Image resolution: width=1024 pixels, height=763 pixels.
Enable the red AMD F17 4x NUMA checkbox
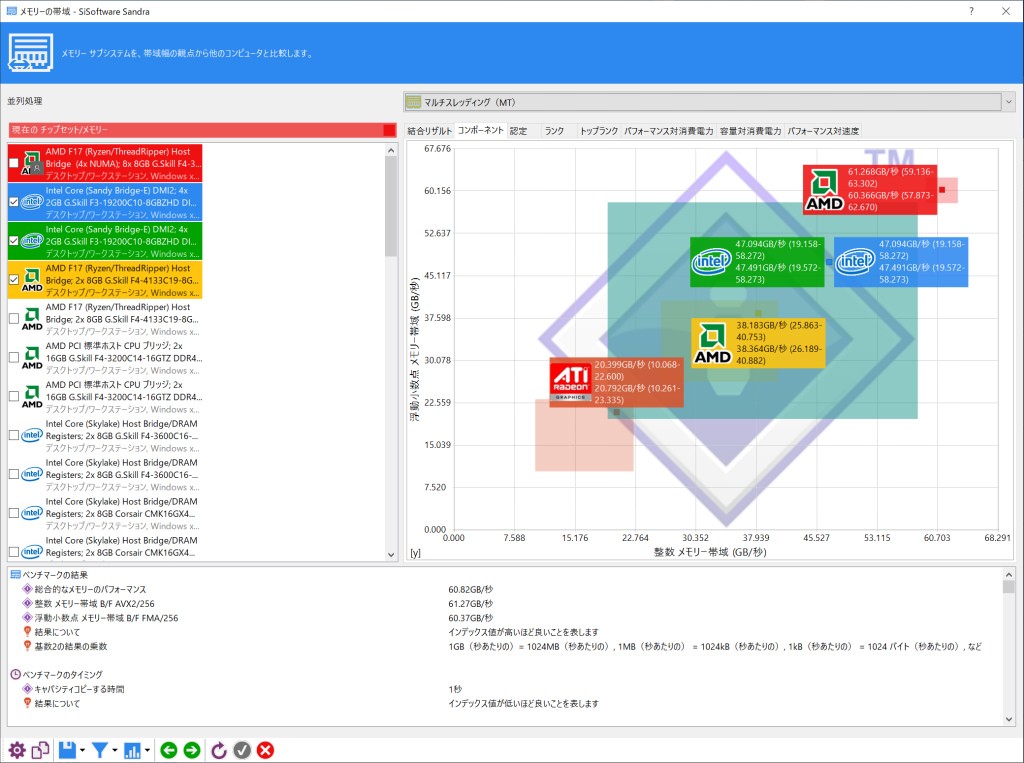[14, 163]
